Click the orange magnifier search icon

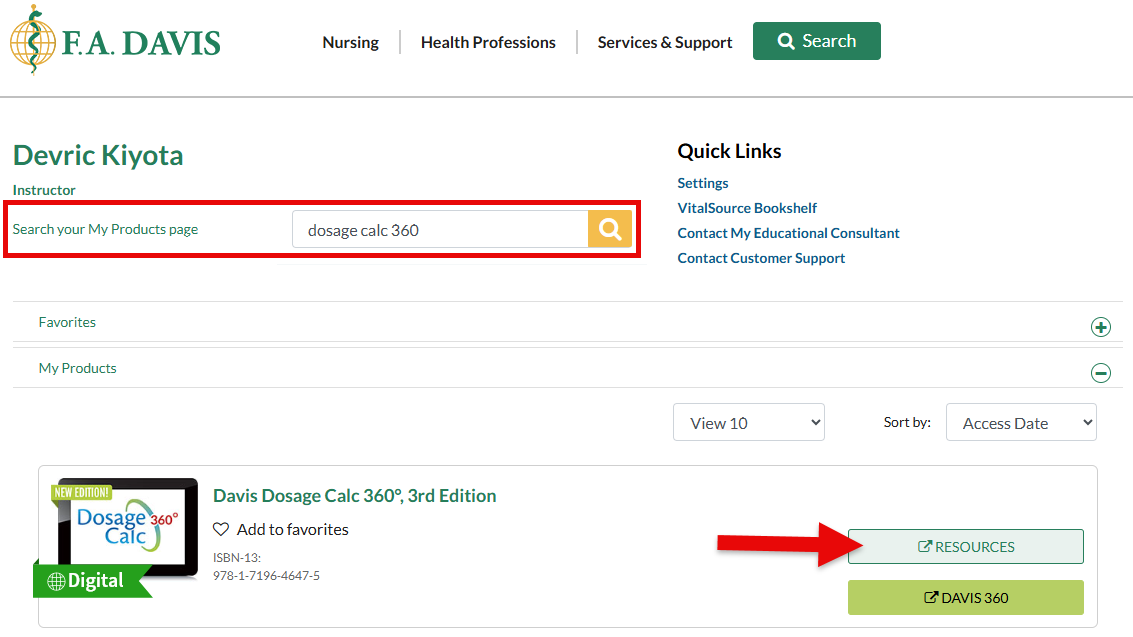(610, 230)
